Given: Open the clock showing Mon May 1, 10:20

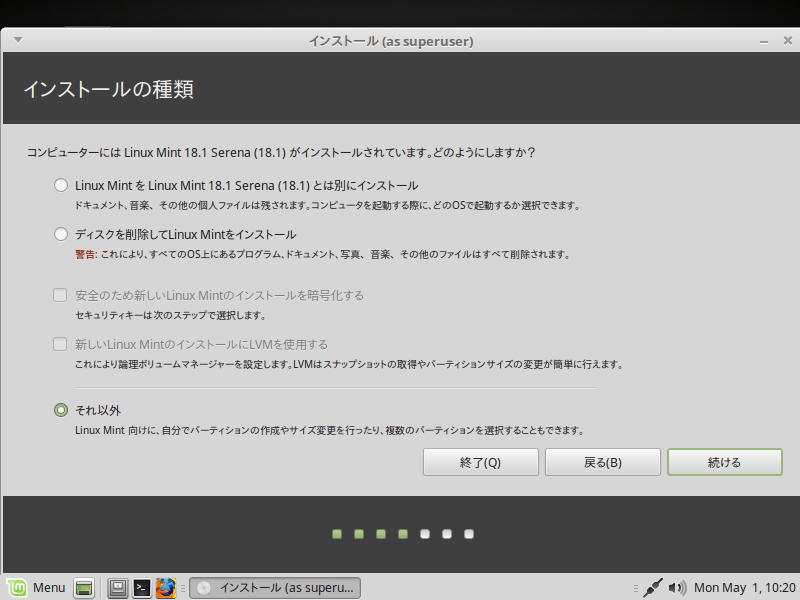Looking at the screenshot, I should pyautogui.click(x=744, y=588).
